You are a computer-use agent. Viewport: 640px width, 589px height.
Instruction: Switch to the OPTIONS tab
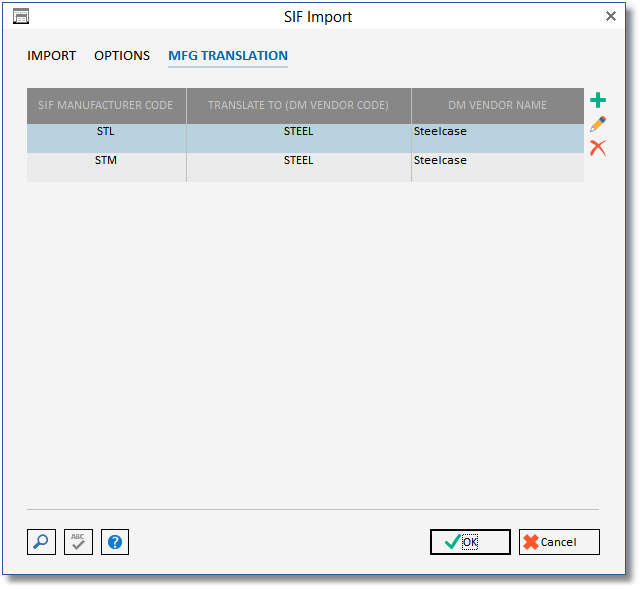(122, 56)
